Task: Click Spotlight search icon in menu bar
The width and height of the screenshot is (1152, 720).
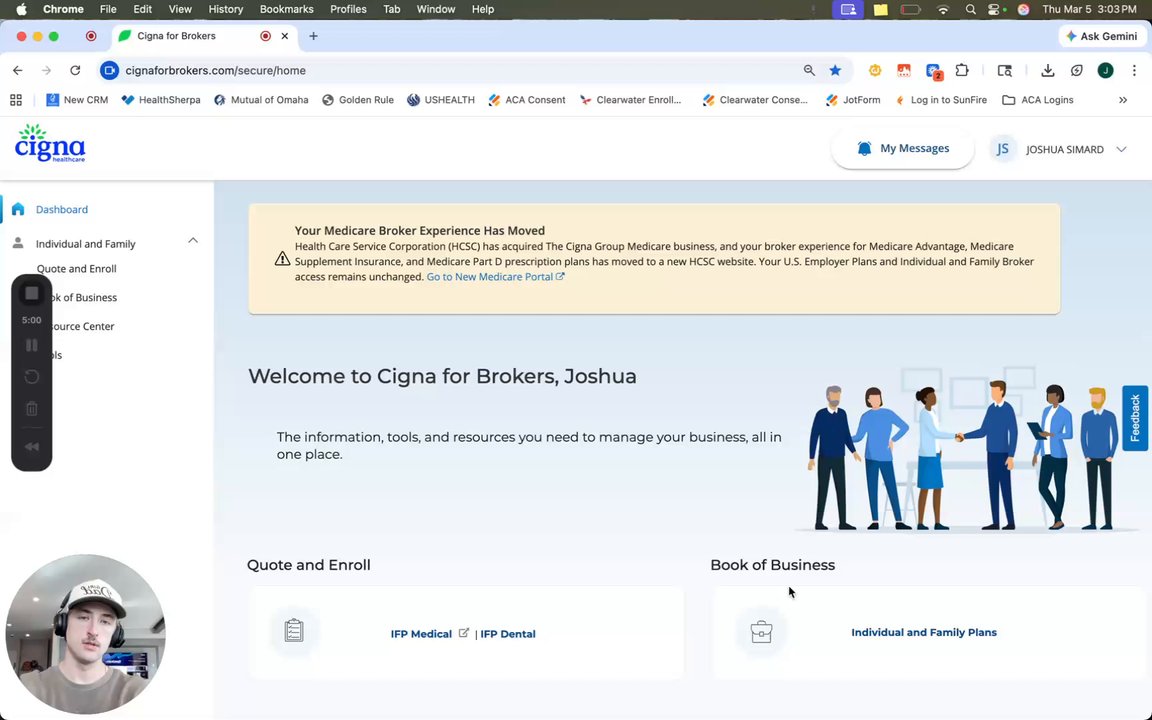Action: click(971, 10)
